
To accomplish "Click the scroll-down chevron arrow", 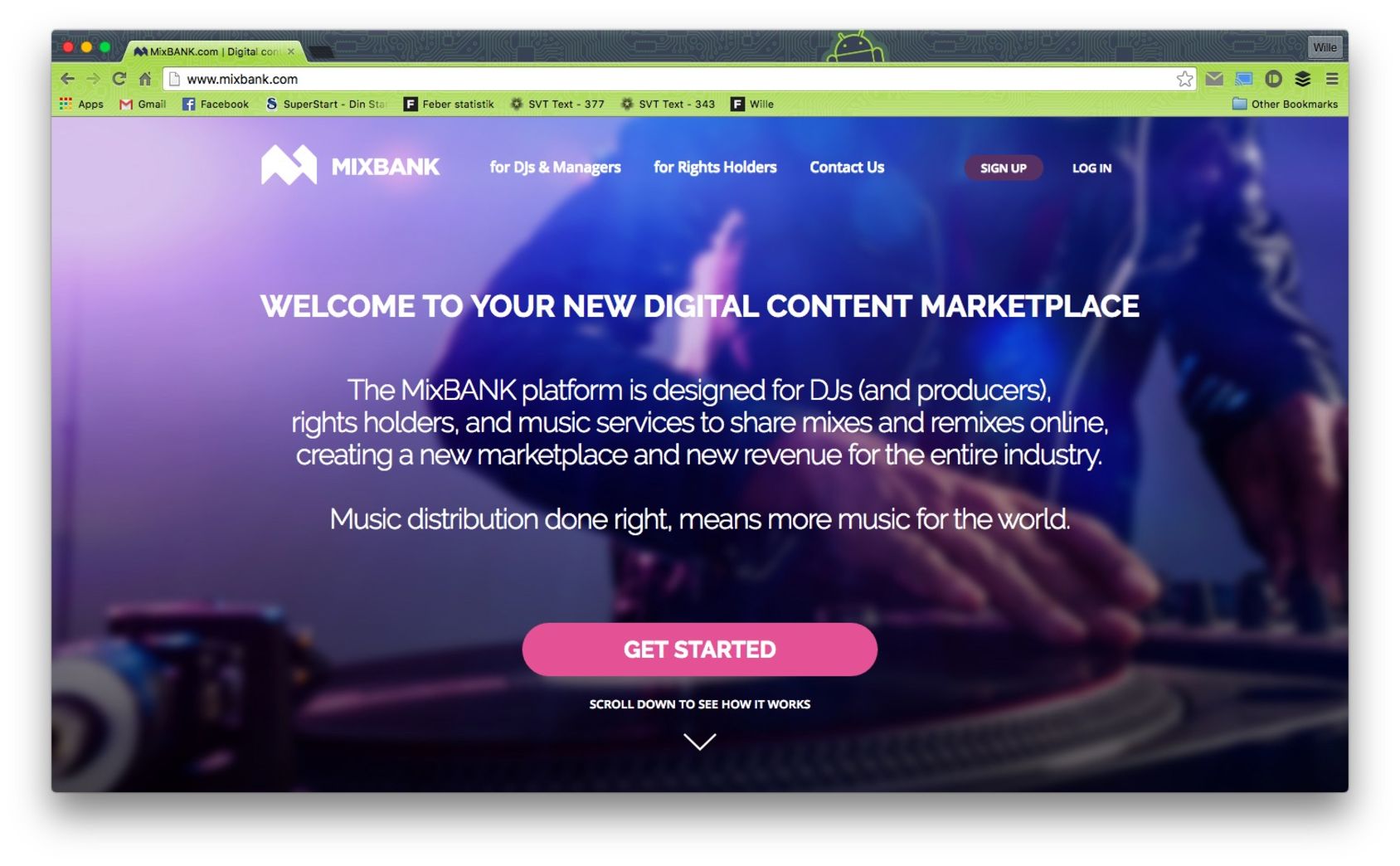I will 699,742.
